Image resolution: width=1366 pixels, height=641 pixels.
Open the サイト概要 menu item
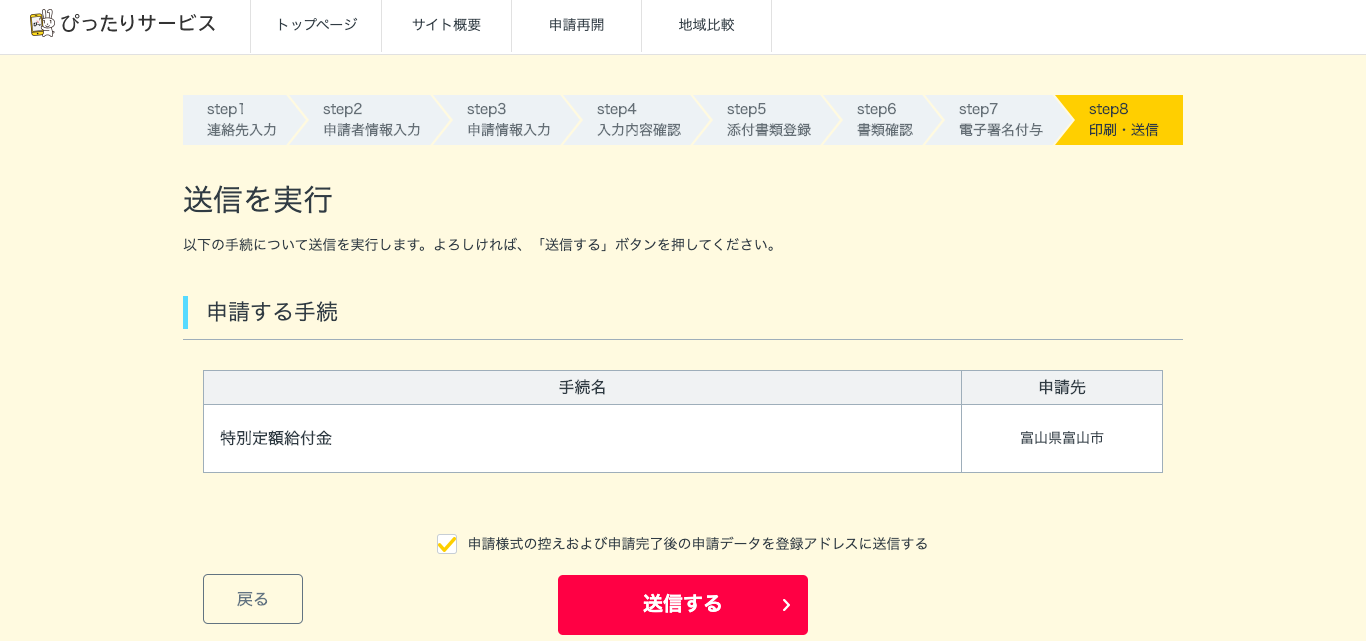(x=446, y=26)
